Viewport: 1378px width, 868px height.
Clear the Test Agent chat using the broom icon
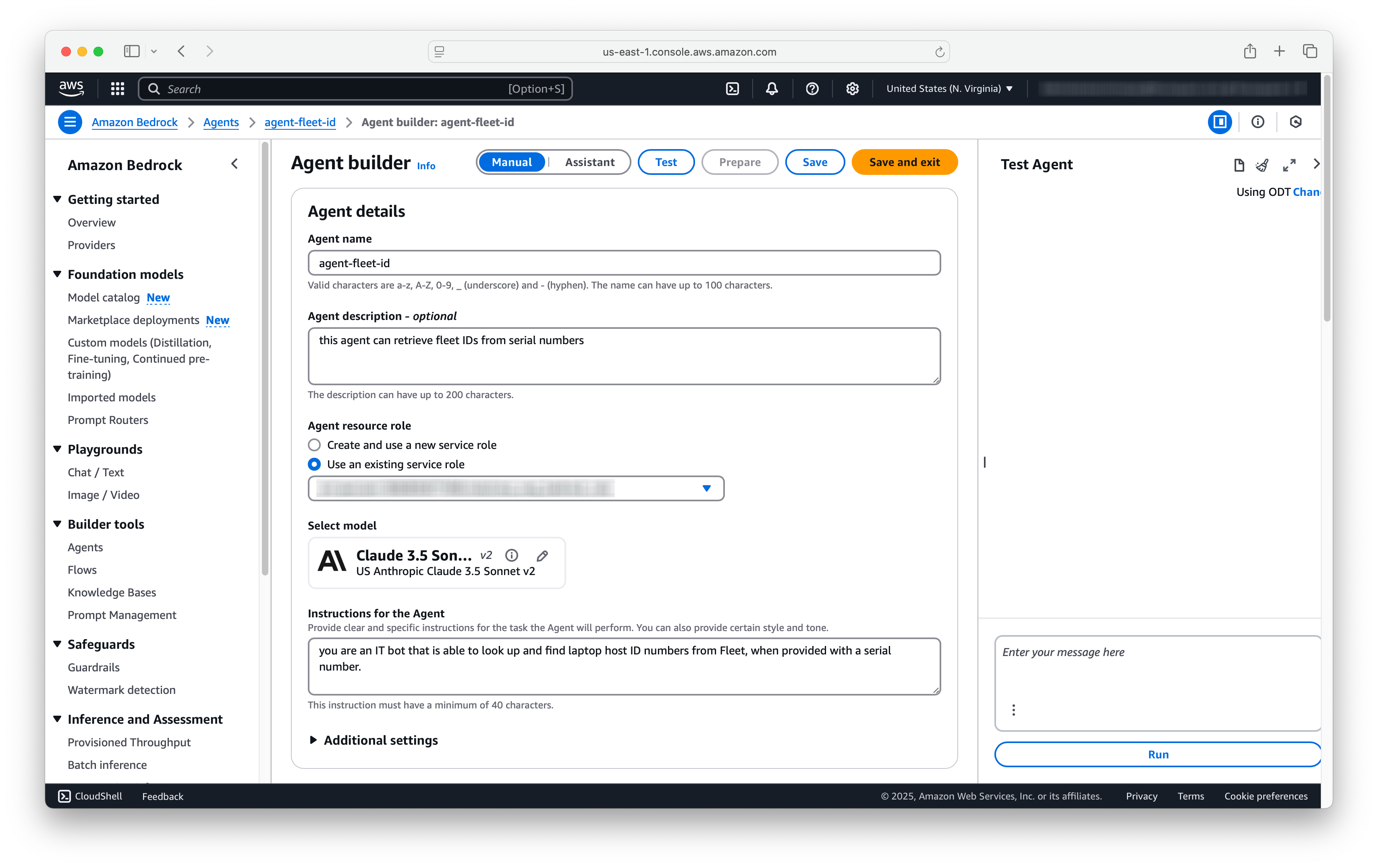coord(1262,165)
